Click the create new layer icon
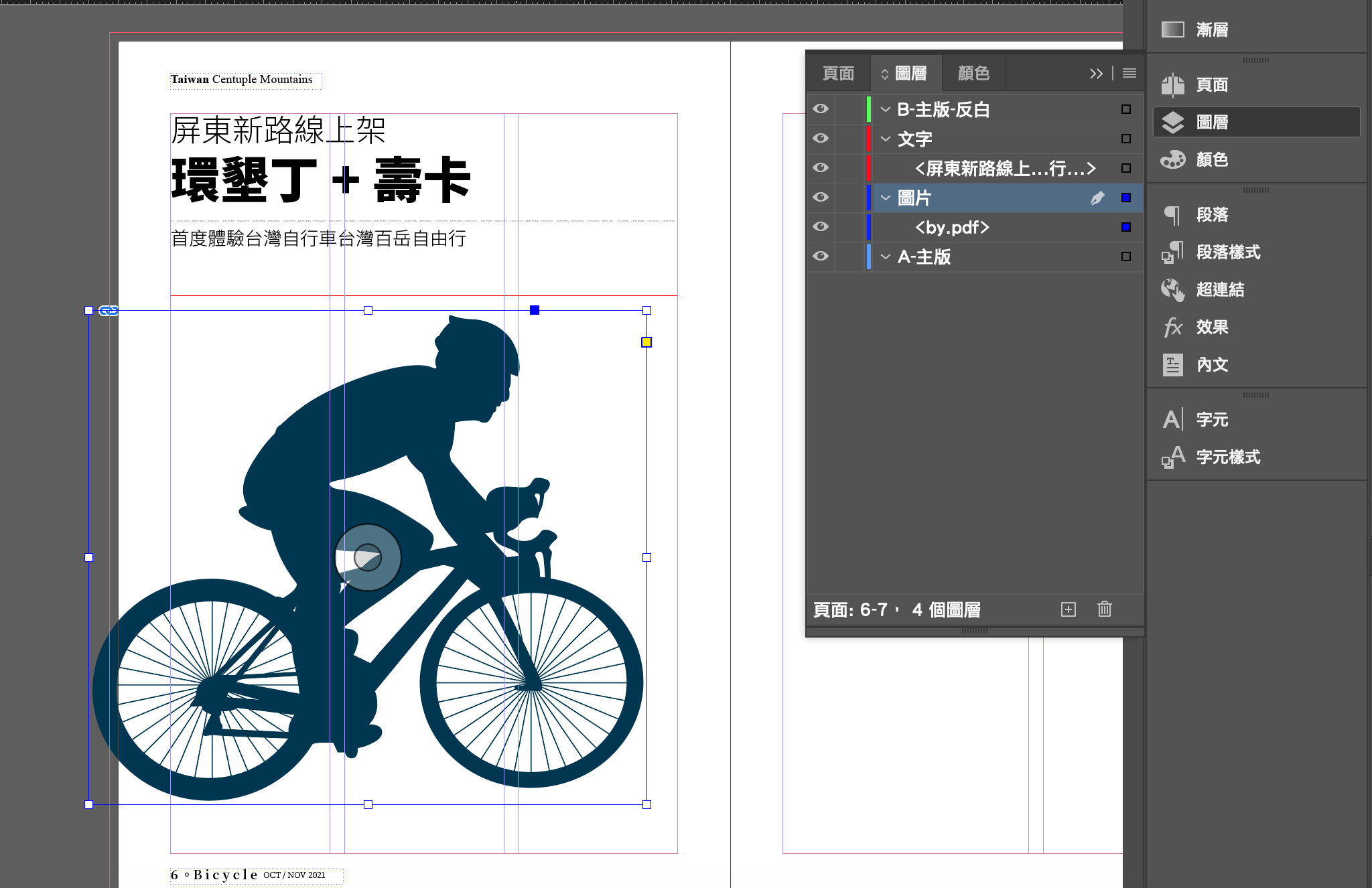This screenshot has height=888, width=1372. [1069, 609]
